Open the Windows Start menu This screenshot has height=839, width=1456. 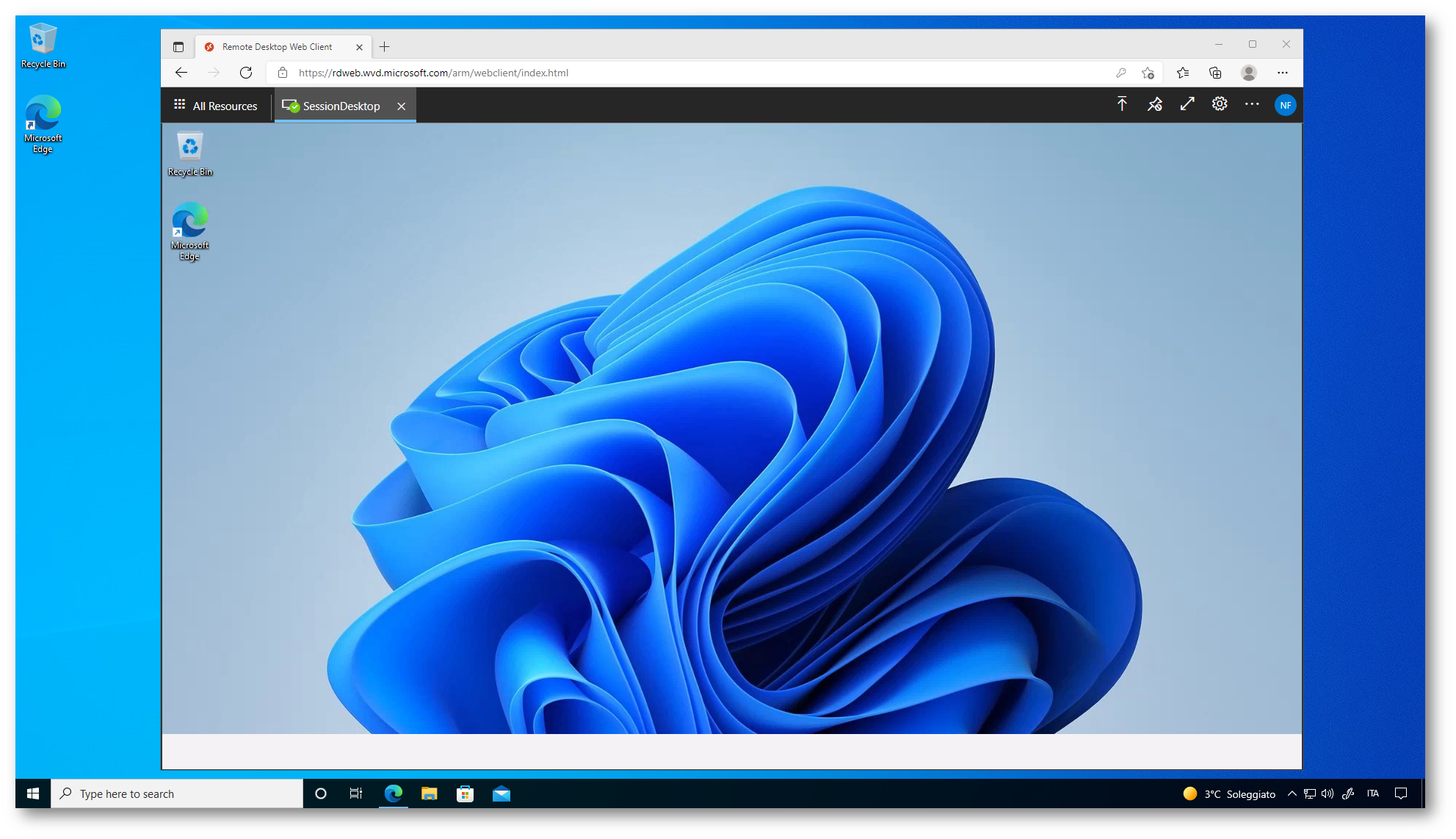point(33,793)
